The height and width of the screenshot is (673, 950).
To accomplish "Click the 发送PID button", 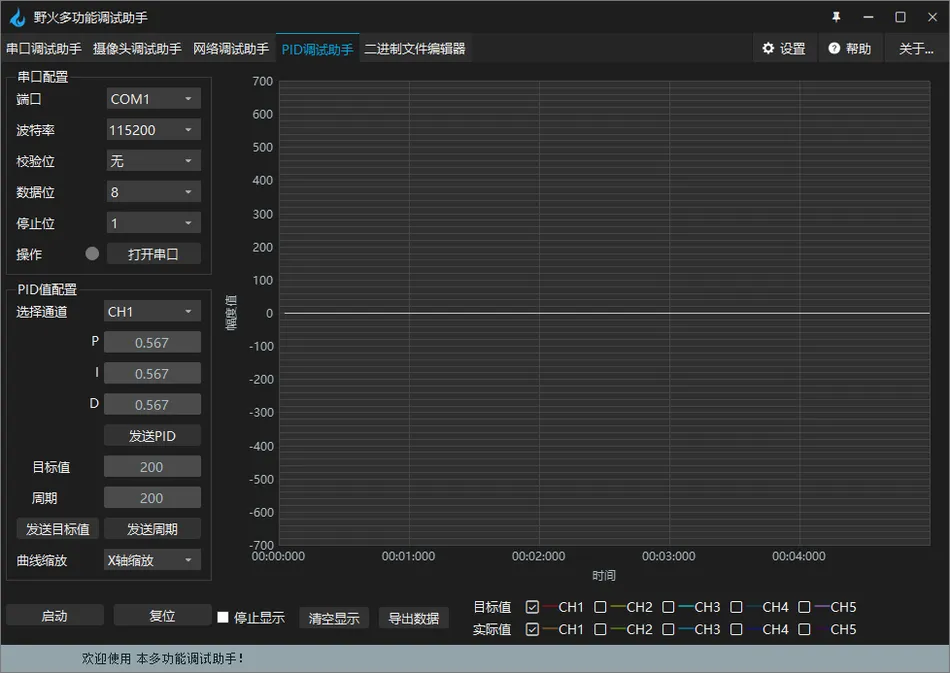I will click(x=152, y=436).
